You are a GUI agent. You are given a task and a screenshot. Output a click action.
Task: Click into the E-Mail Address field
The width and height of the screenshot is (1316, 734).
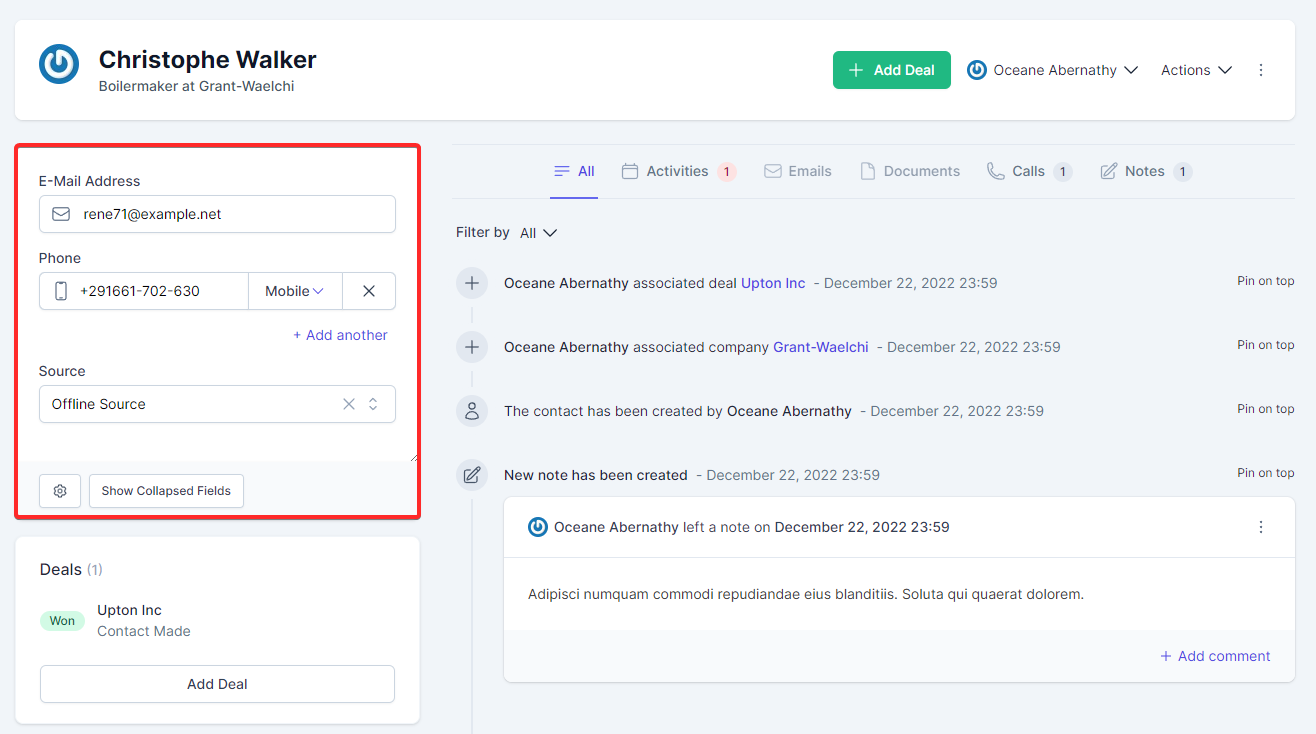pos(230,214)
